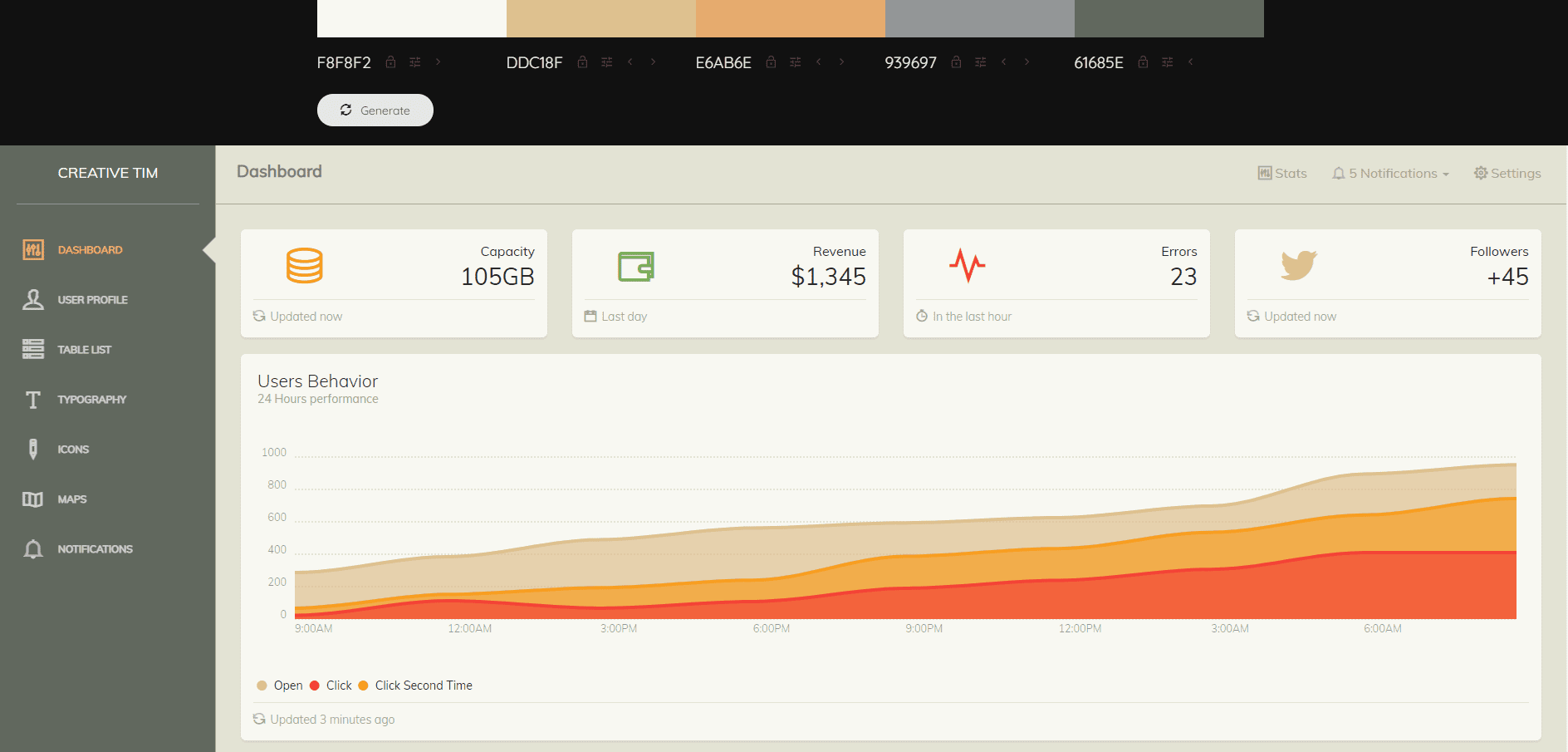Click the Typography sidebar icon

pyautogui.click(x=33, y=400)
